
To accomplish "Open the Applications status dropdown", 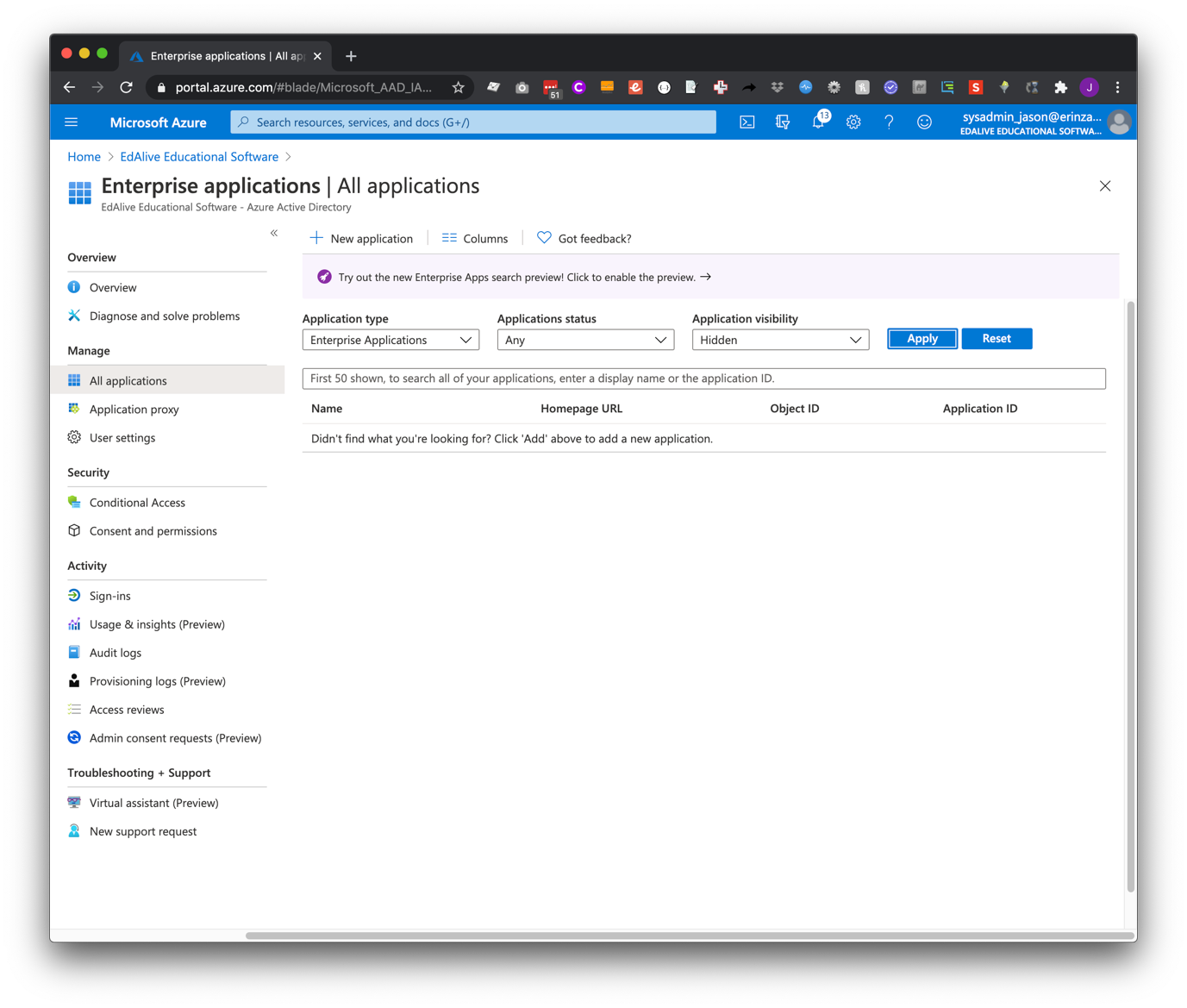I will (x=585, y=340).
